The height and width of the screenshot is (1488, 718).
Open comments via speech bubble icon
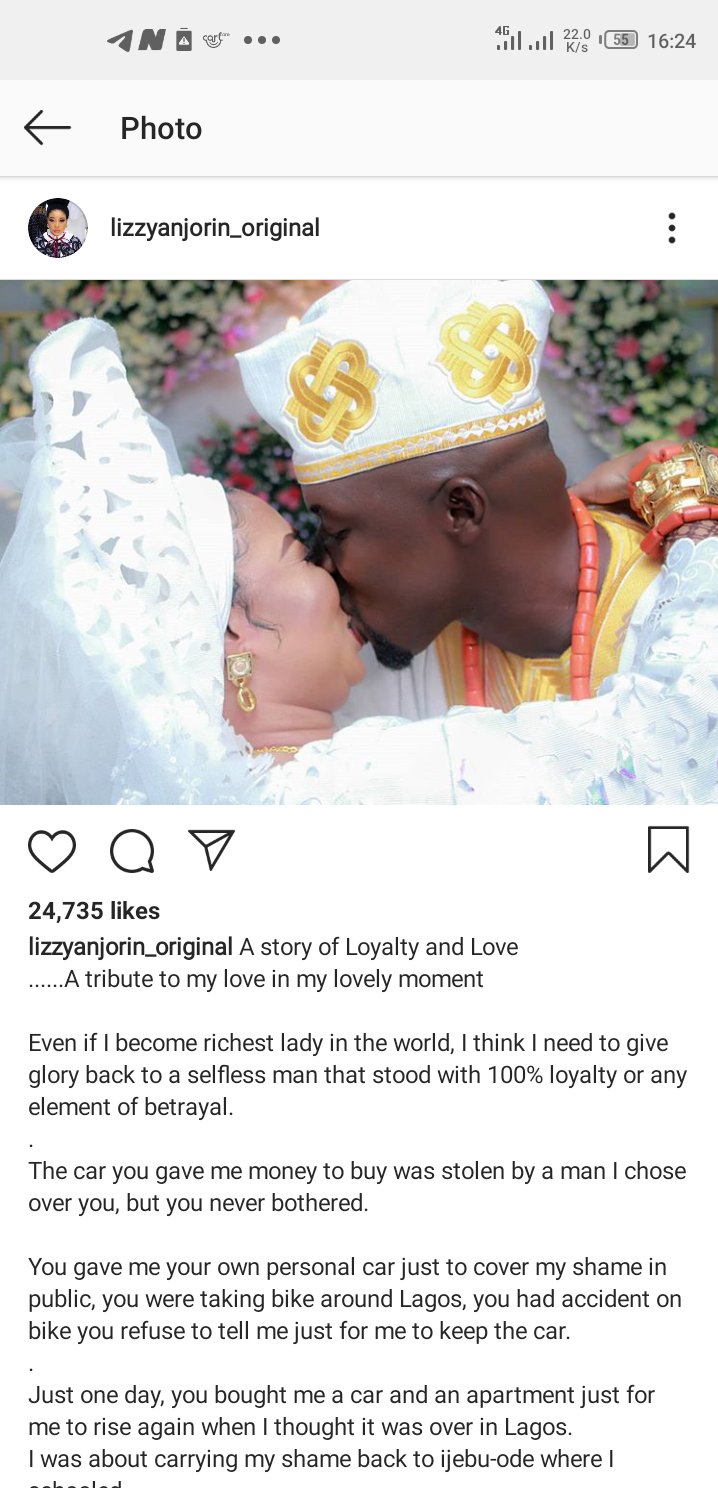(x=132, y=851)
